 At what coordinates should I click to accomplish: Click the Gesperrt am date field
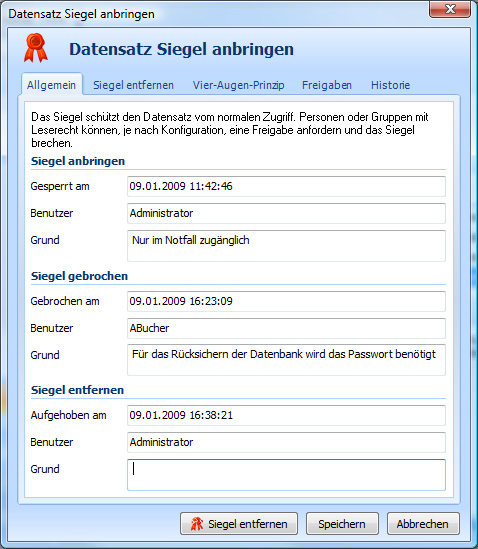click(x=286, y=186)
